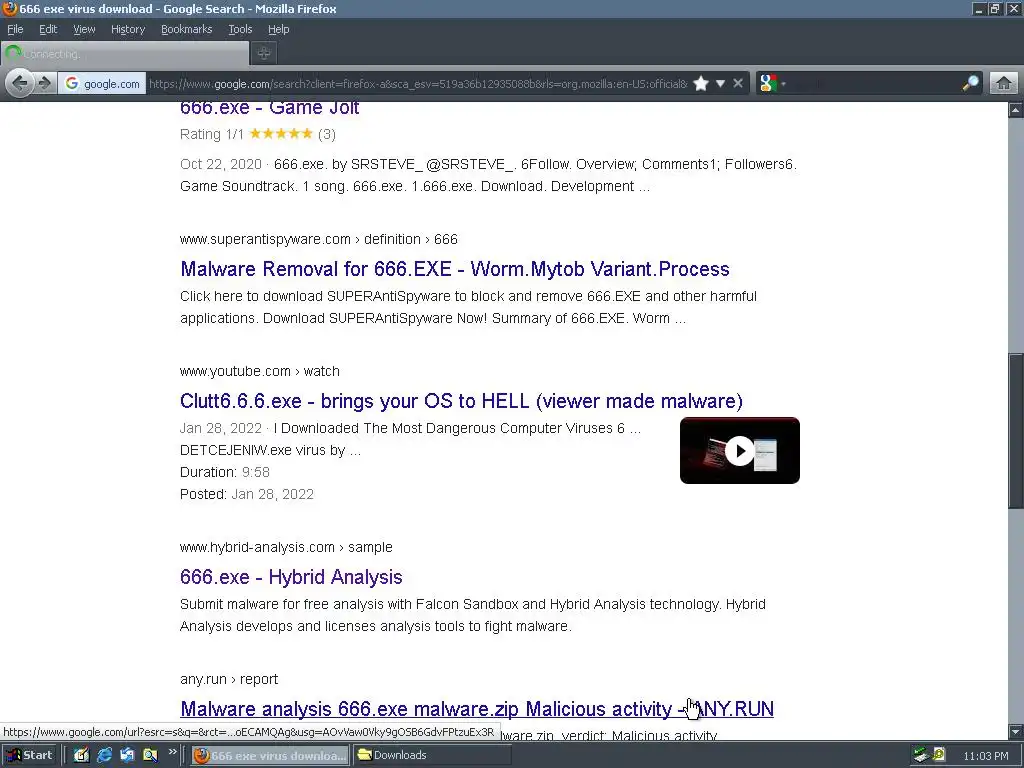Open the URL history dropdown arrow
The image size is (1024, 768).
click(x=720, y=84)
